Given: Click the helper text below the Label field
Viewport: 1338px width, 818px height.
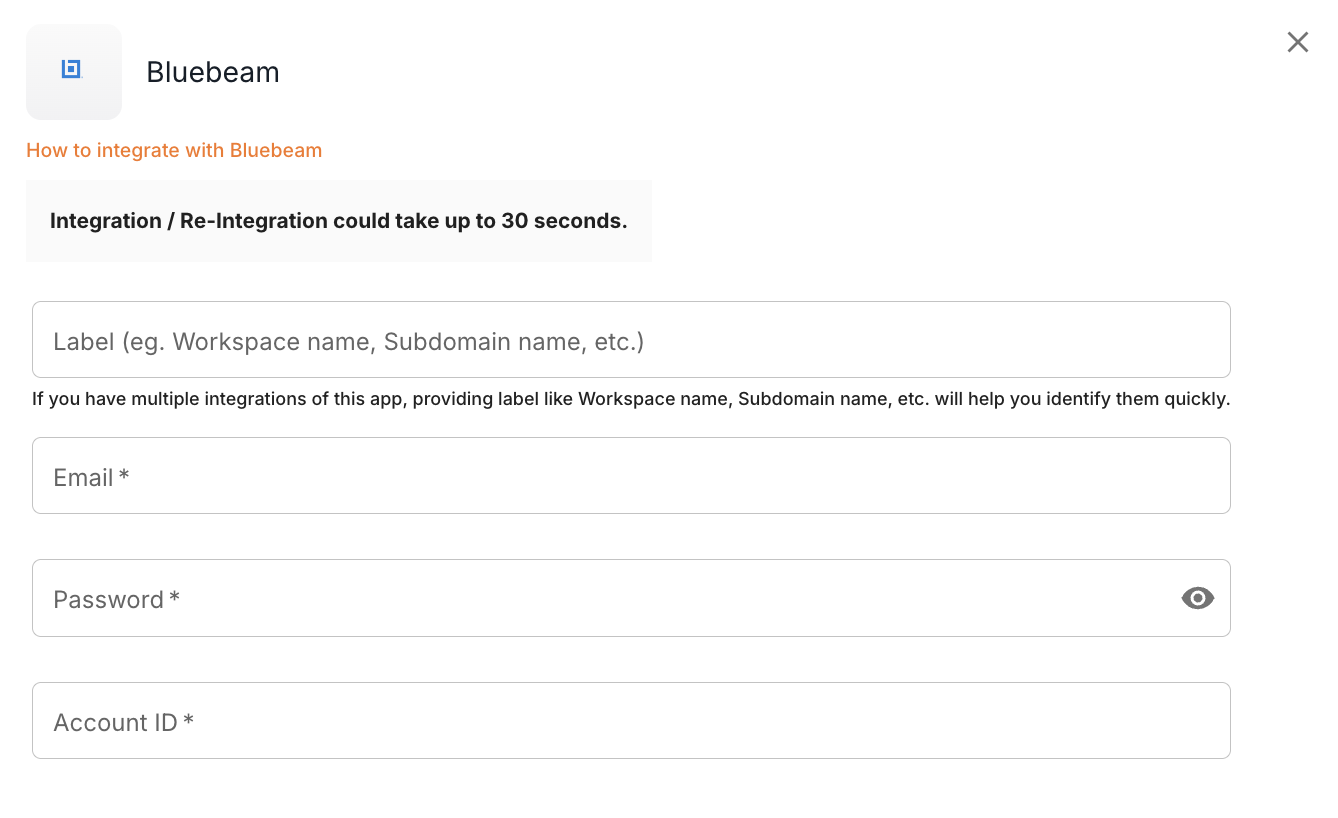Looking at the screenshot, I should [630, 399].
